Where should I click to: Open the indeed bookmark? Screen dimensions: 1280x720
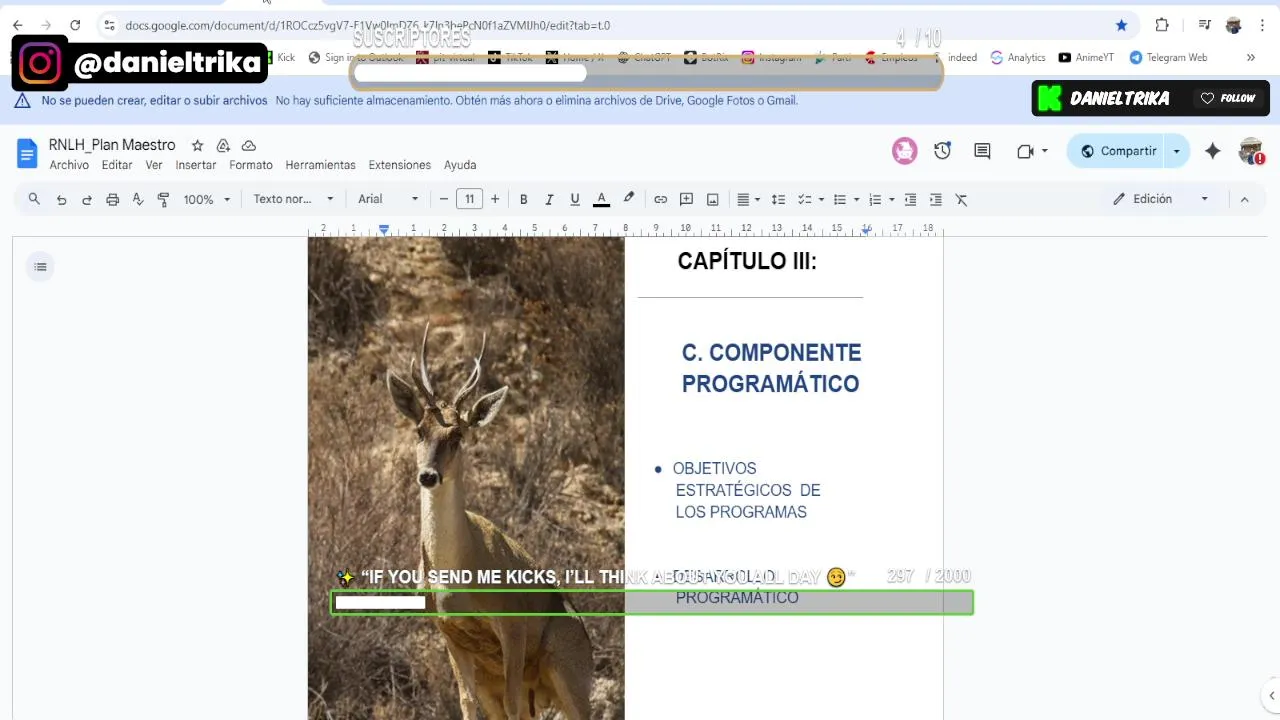pos(955,57)
